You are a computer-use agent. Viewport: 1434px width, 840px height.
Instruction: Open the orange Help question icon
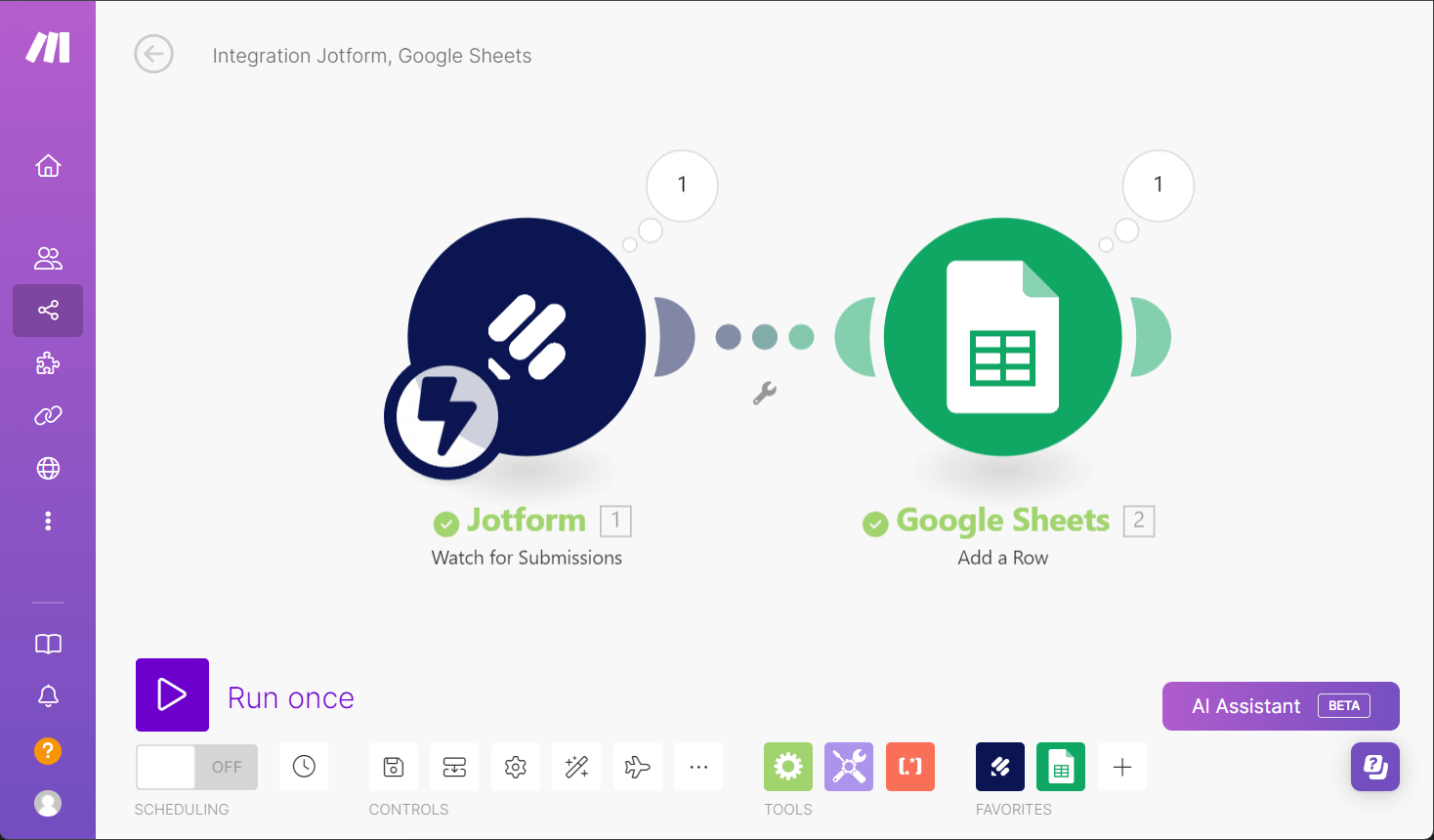(x=48, y=751)
